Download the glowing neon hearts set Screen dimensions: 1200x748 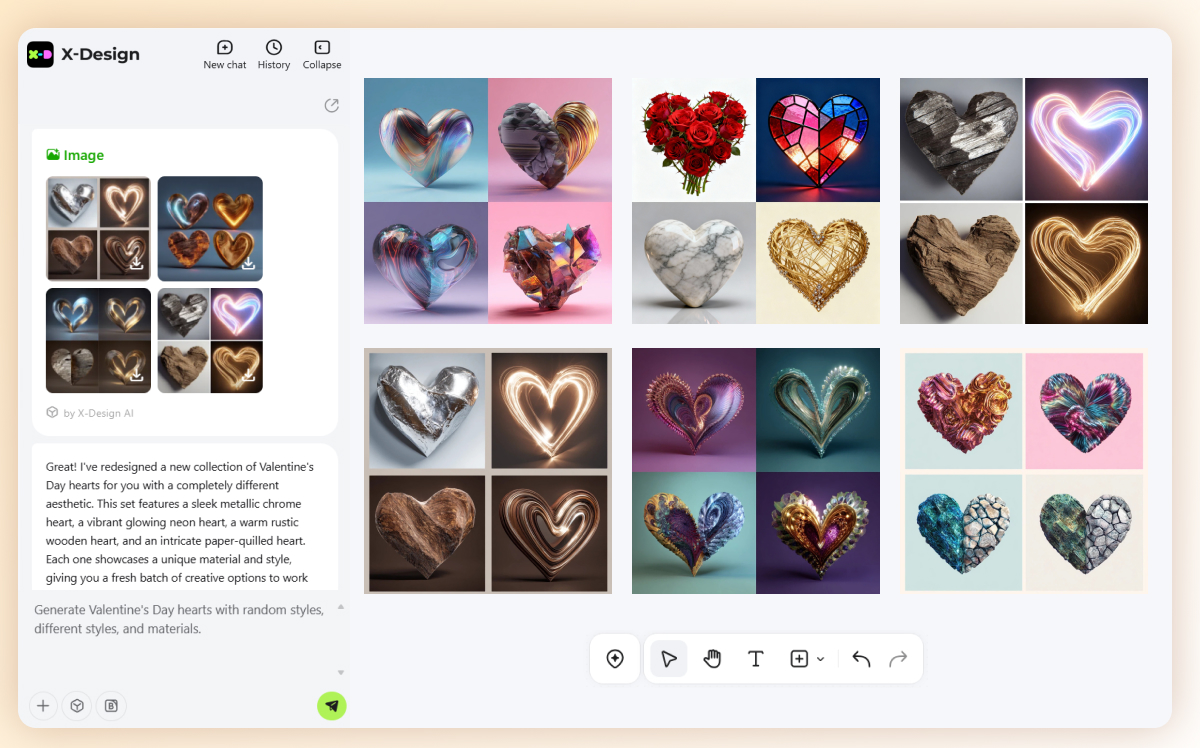248,375
